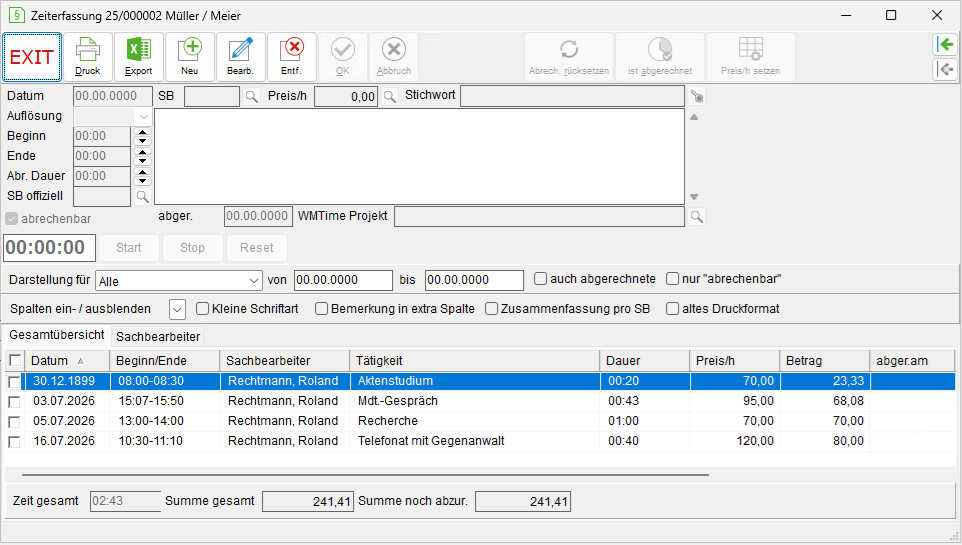Delete the entry with Entf. icon

(291, 57)
